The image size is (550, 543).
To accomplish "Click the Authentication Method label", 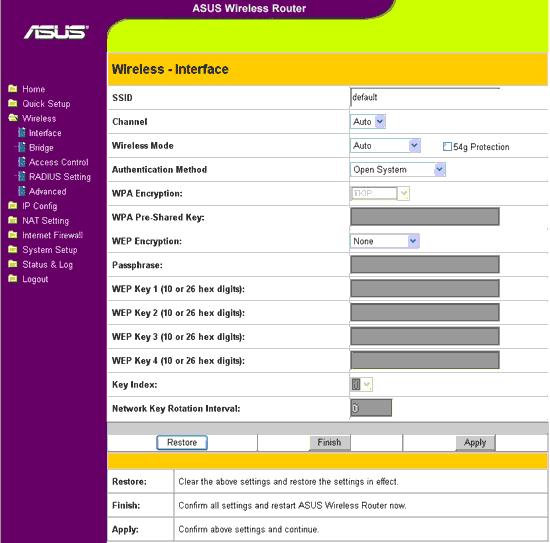I will tap(160, 169).
